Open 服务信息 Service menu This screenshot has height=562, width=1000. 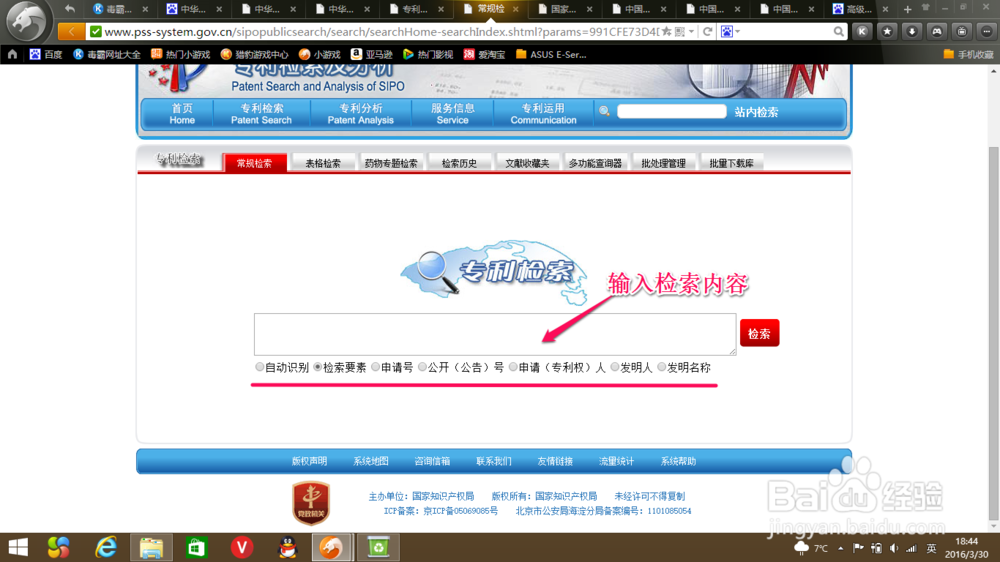tap(453, 114)
